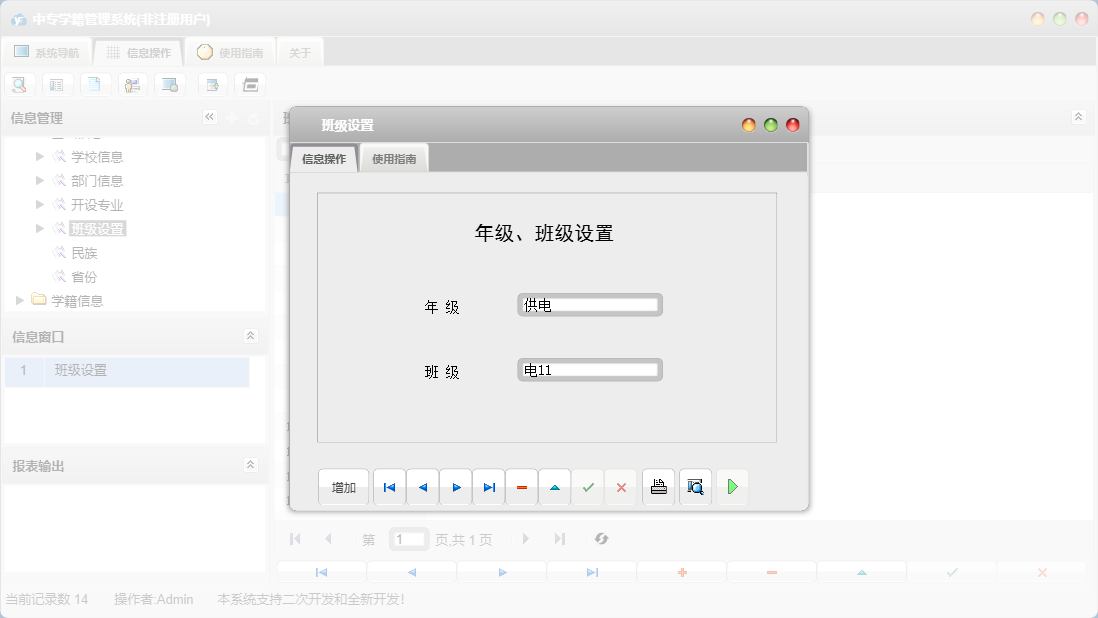Jump to the last record in the dialog
Screen dimensions: 1098x618
[x=488, y=487]
